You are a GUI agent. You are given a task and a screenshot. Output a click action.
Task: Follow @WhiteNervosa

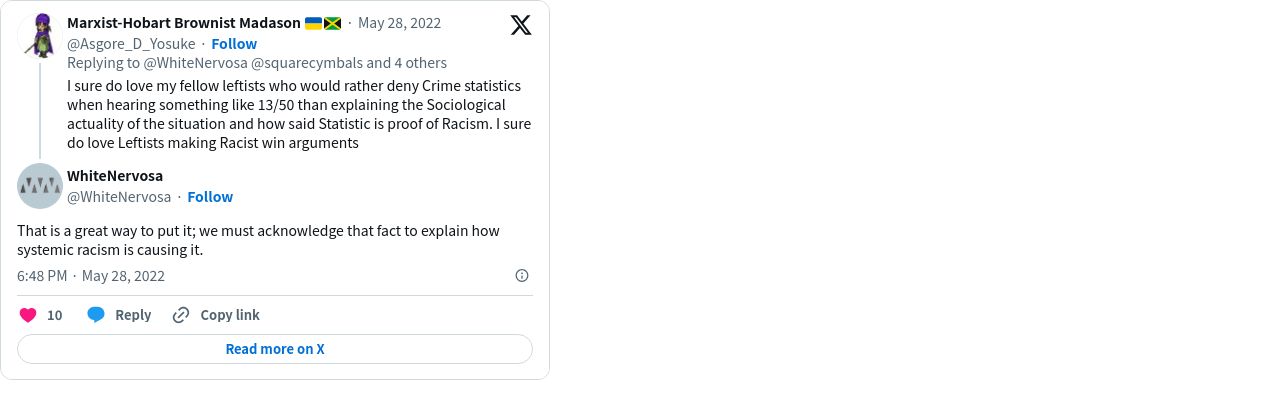point(210,197)
